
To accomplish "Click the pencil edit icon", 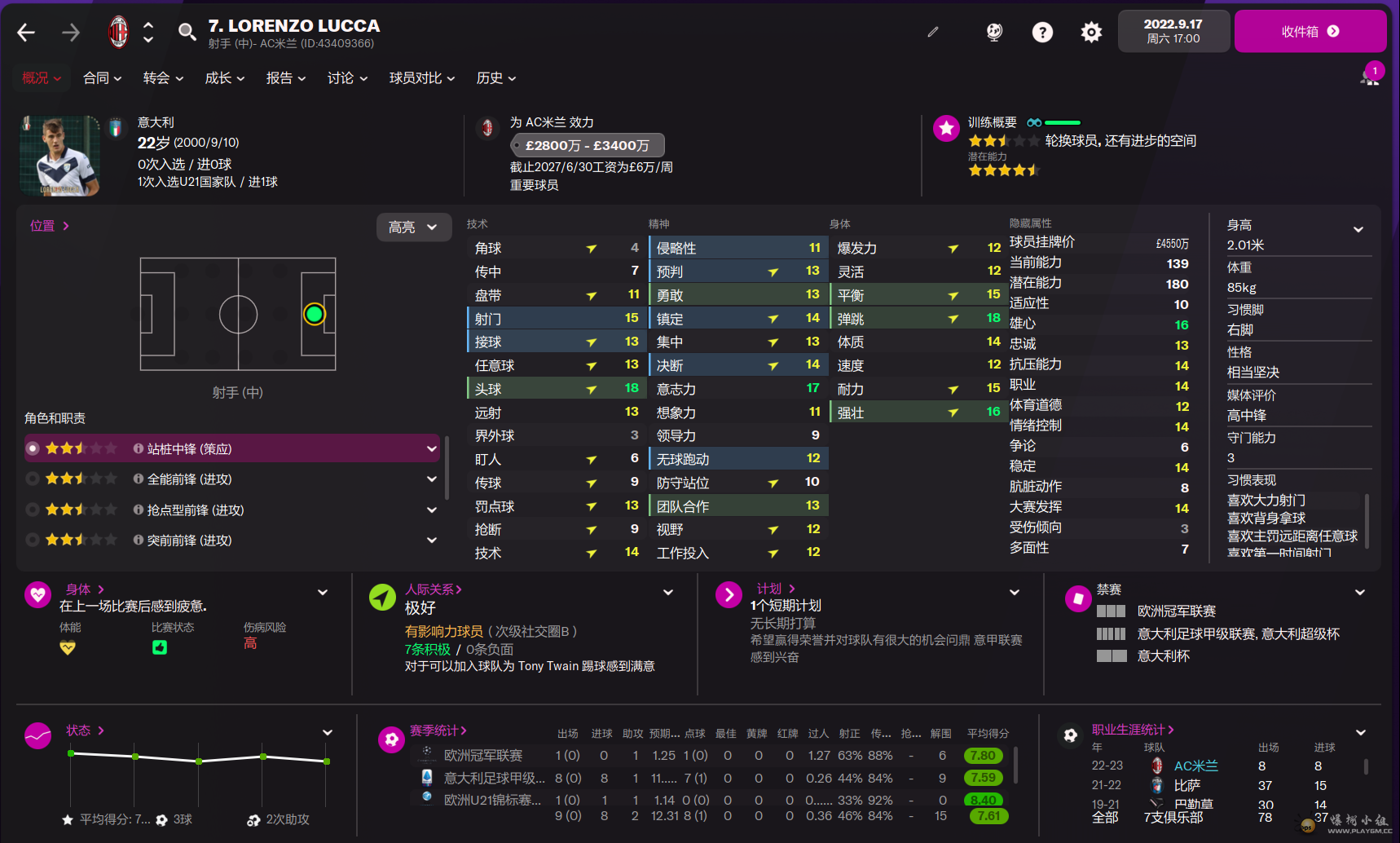I will pos(933,32).
